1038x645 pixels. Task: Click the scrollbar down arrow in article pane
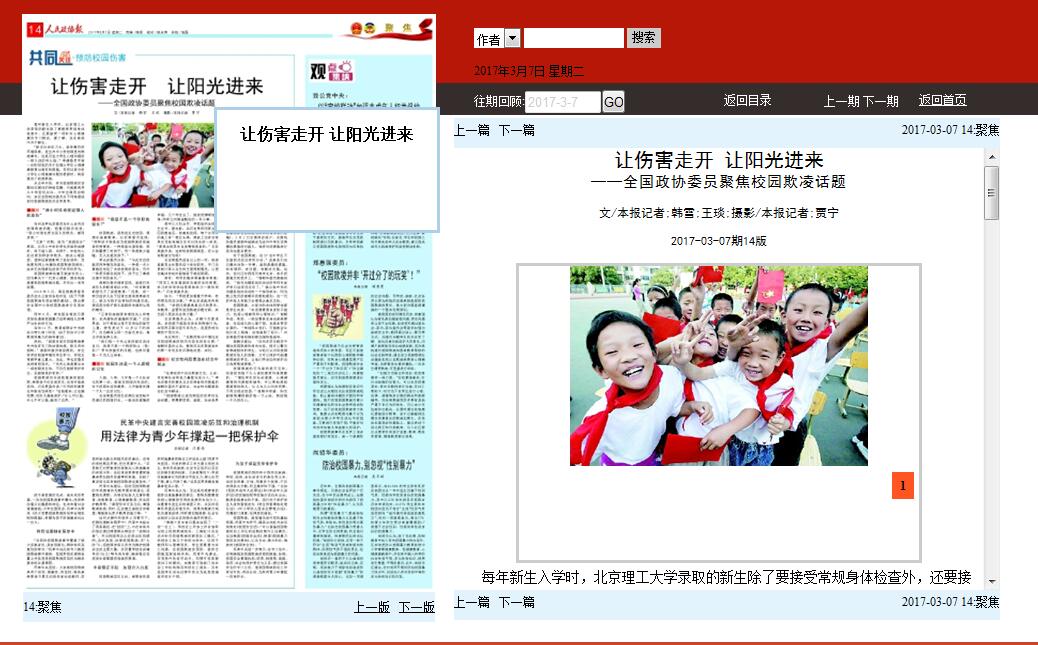992,580
